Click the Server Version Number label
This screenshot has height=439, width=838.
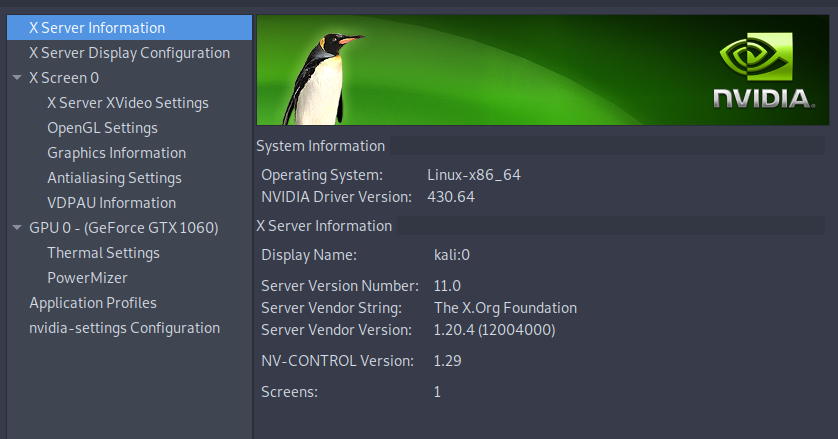(x=339, y=286)
